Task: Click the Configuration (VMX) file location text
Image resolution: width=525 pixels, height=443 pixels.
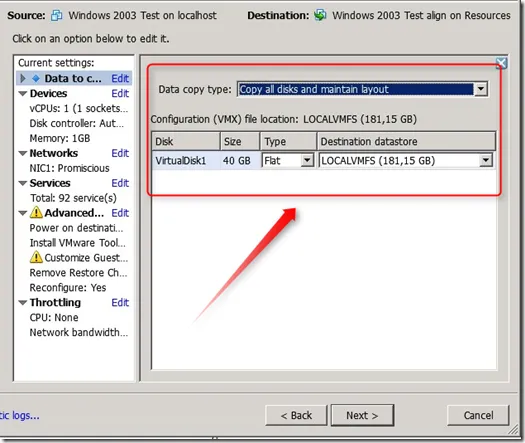Action: pos(284,119)
